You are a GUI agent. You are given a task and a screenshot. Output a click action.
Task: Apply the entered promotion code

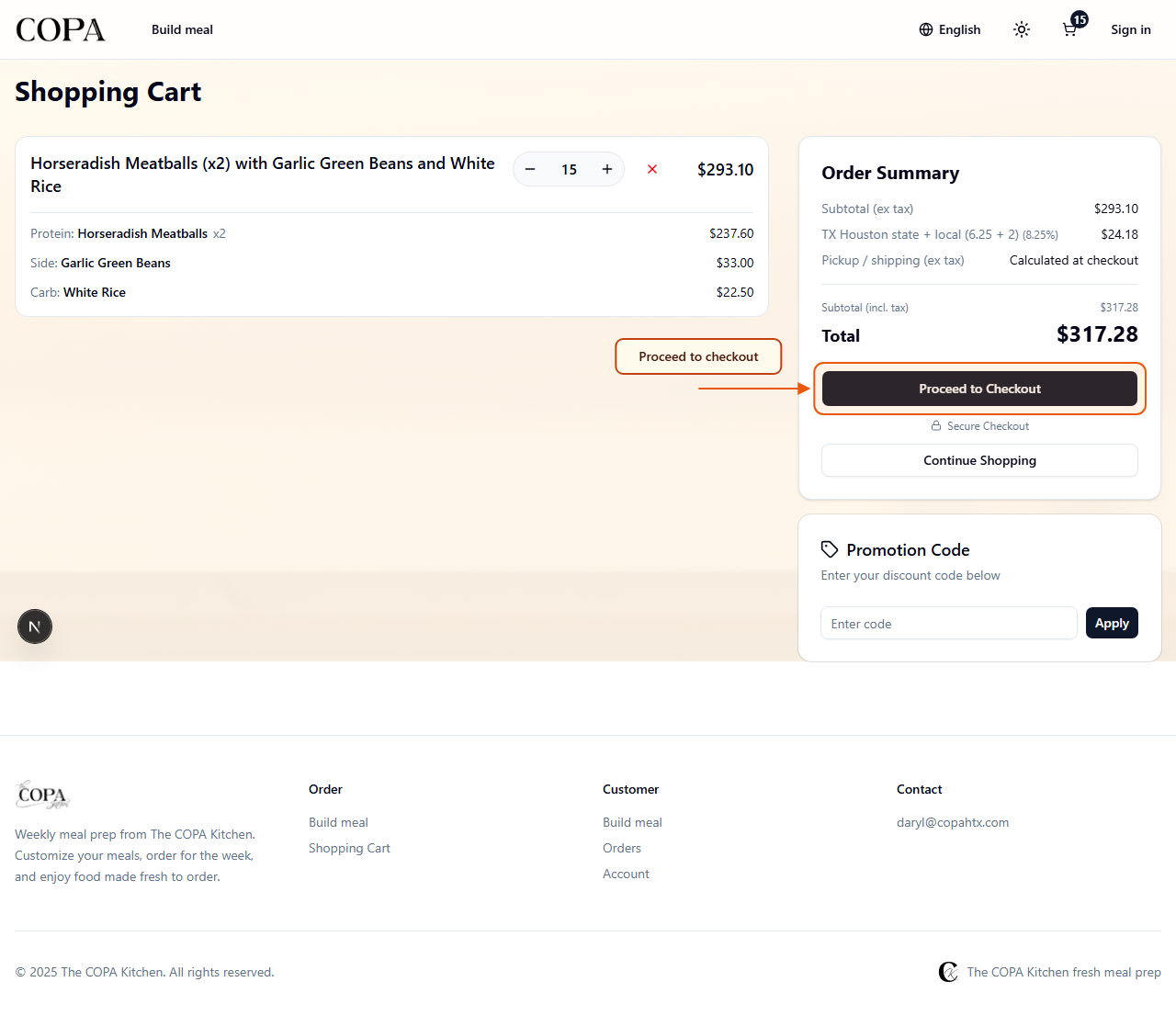[x=1112, y=623]
